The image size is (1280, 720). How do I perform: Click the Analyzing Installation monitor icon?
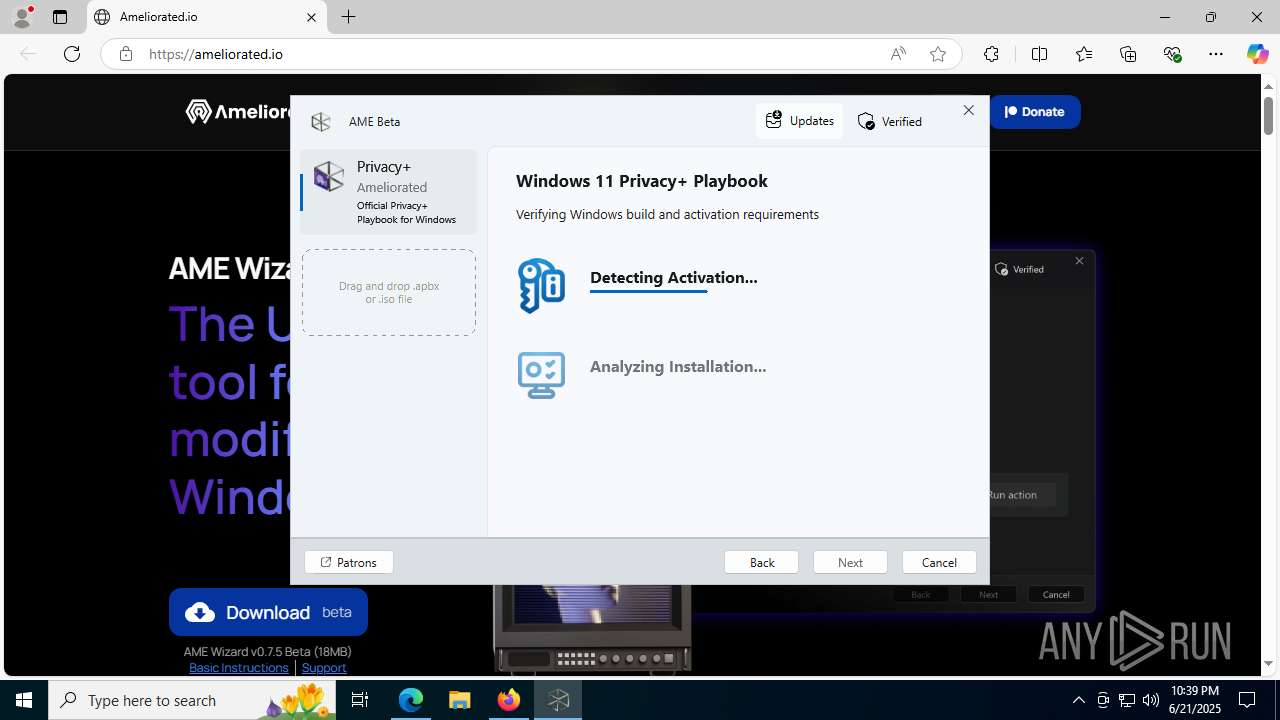coord(541,375)
